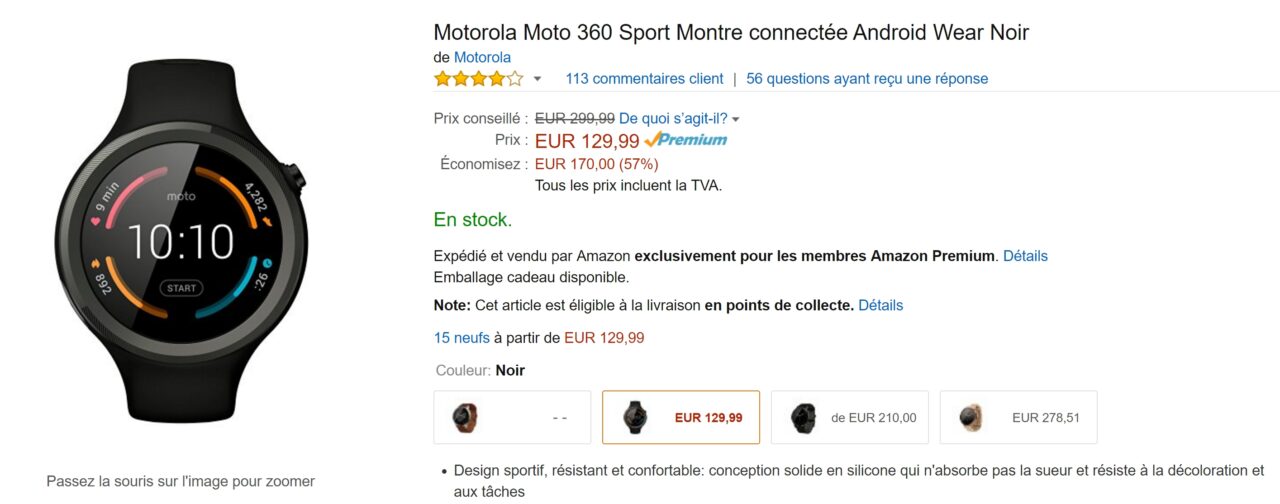The image size is (1280, 504).
Task: View the 56 questions ayant reçu une réponse
Action: point(867,79)
